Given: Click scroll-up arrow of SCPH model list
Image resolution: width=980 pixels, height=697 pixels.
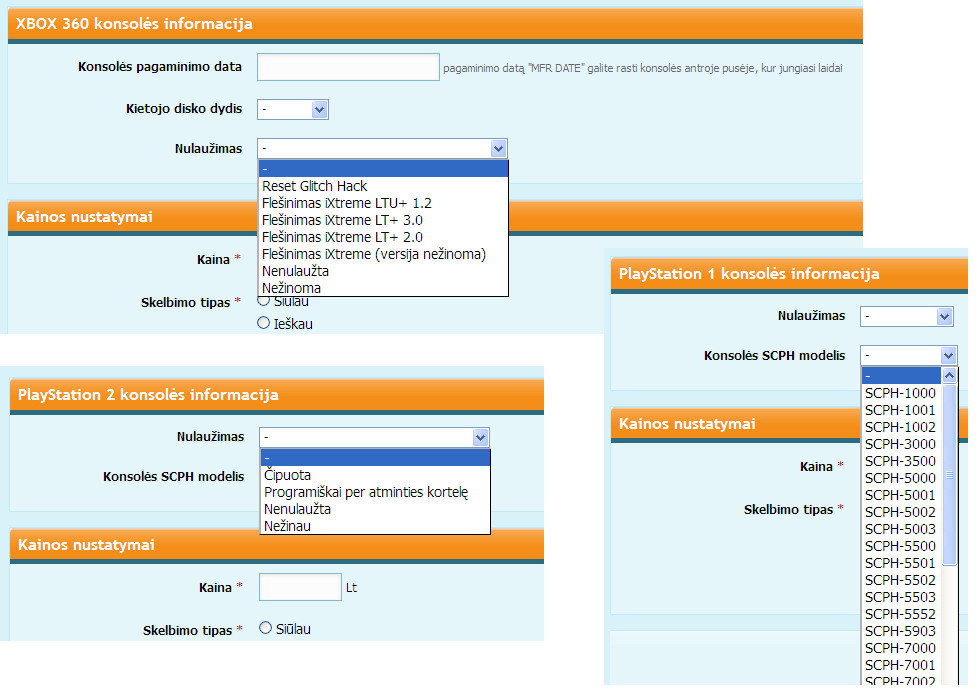Looking at the screenshot, I should 949,375.
